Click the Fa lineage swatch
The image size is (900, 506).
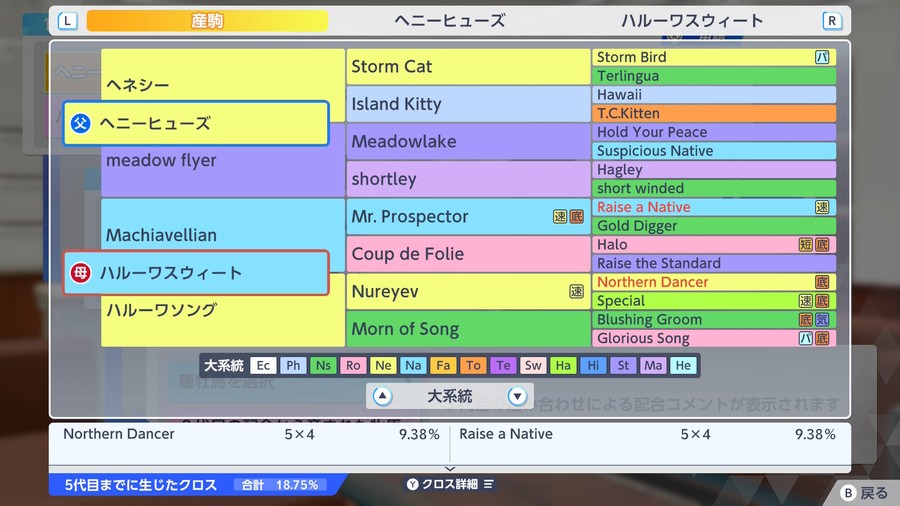click(x=443, y=365)
